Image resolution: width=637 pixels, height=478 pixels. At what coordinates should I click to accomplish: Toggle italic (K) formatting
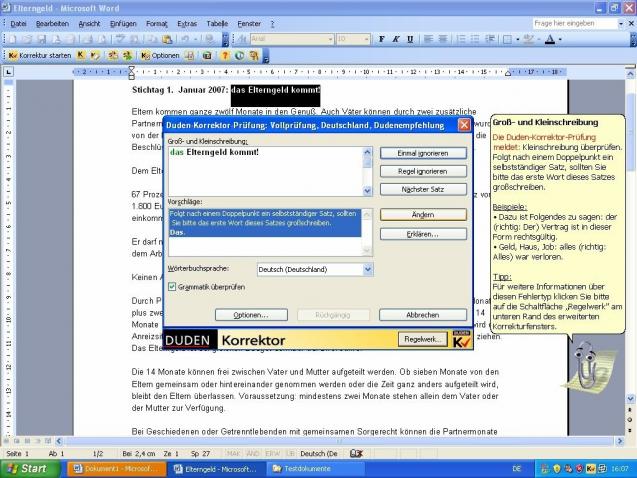click(x=396, y=39)
